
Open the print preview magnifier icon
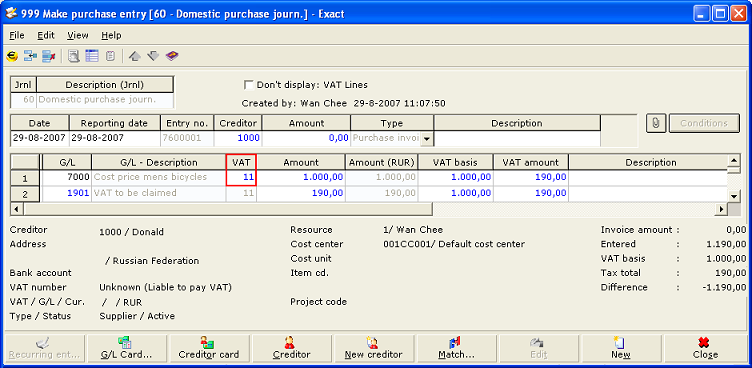click(73, 56)
